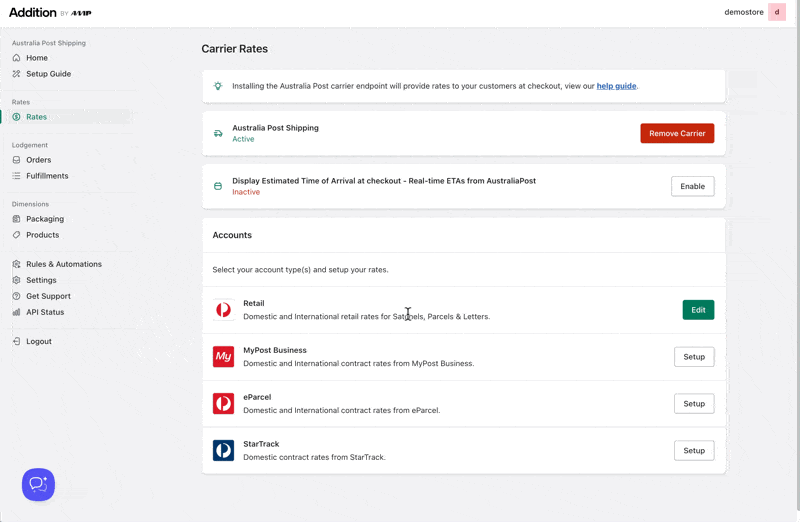Viewport: 800px width, 522px height.
Task: Click the Rates dollar icon
Action: point(16,117)
